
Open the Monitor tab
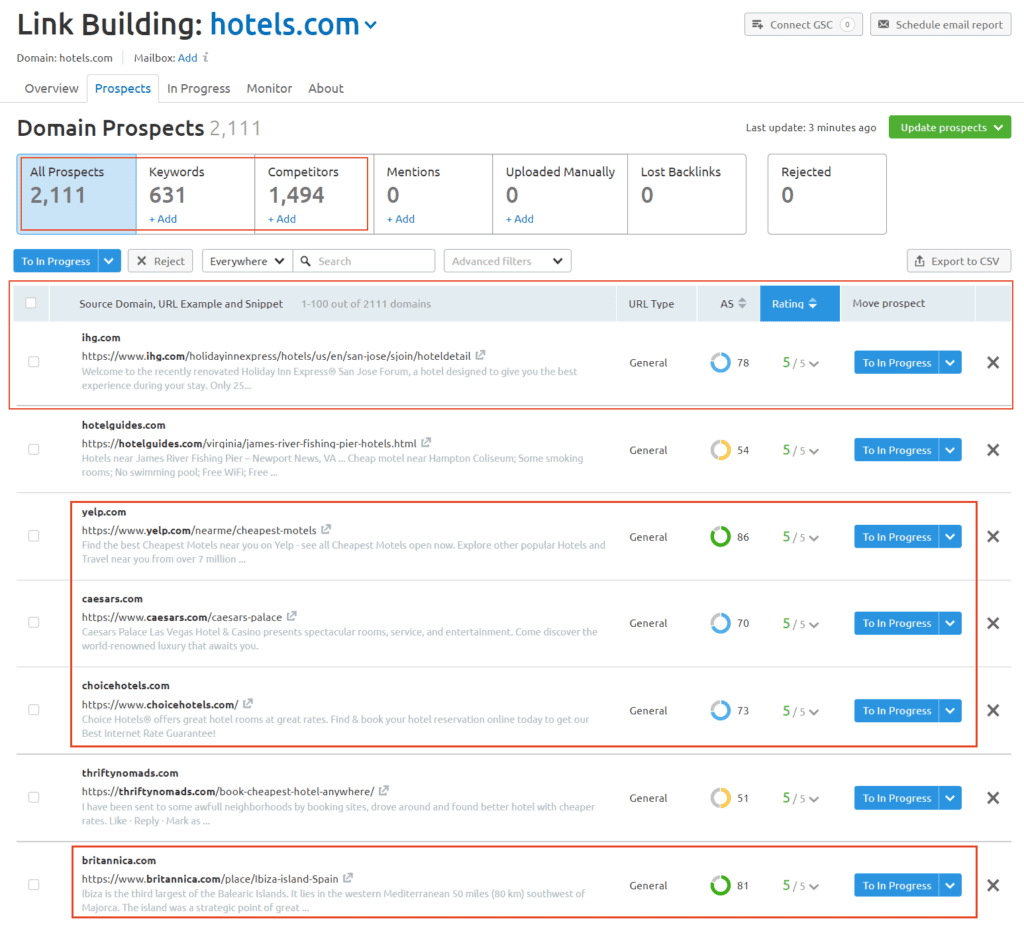point(269,88)
